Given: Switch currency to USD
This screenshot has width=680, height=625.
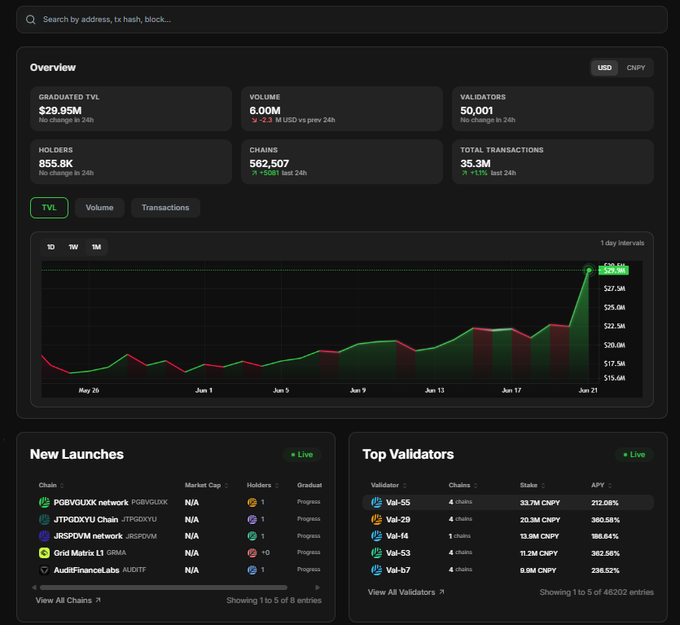Looking at the screenshot, I should (605, 68).
